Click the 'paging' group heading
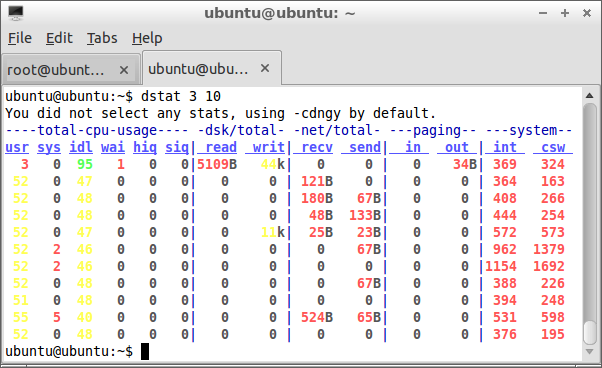 coord(437,130)
